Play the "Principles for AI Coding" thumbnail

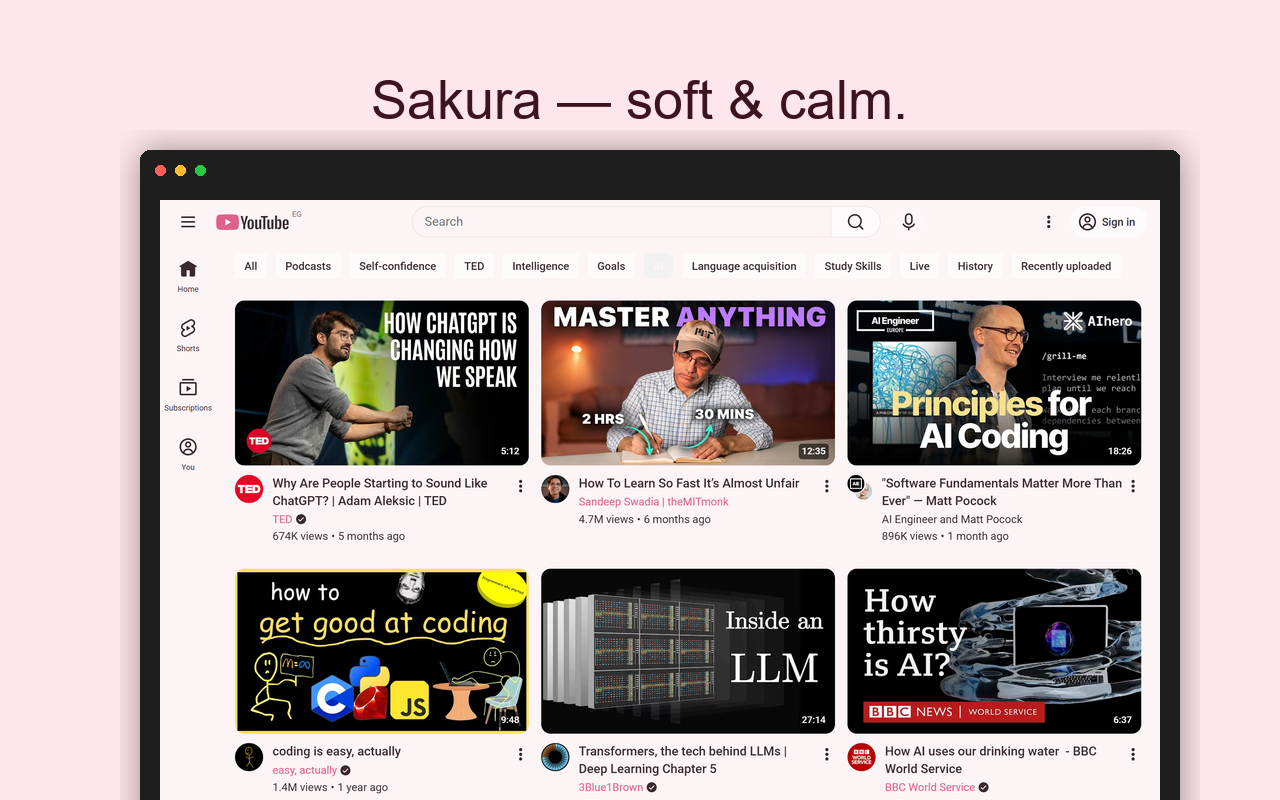point(994,383)
